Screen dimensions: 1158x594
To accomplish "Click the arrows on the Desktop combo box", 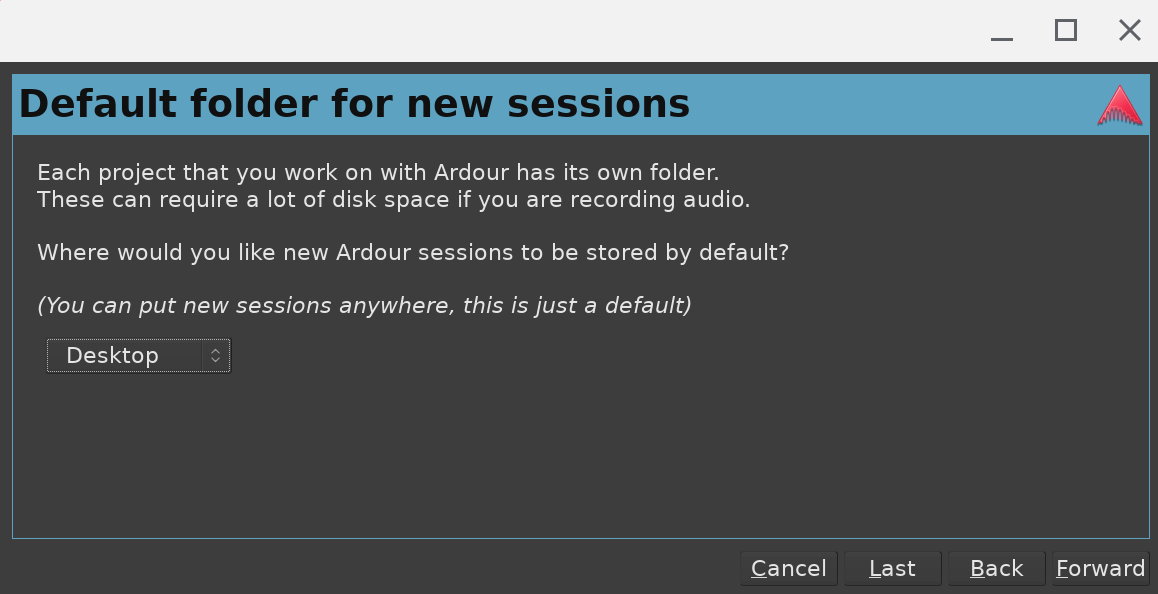I will pyautogui.click(x=215, y=356).
